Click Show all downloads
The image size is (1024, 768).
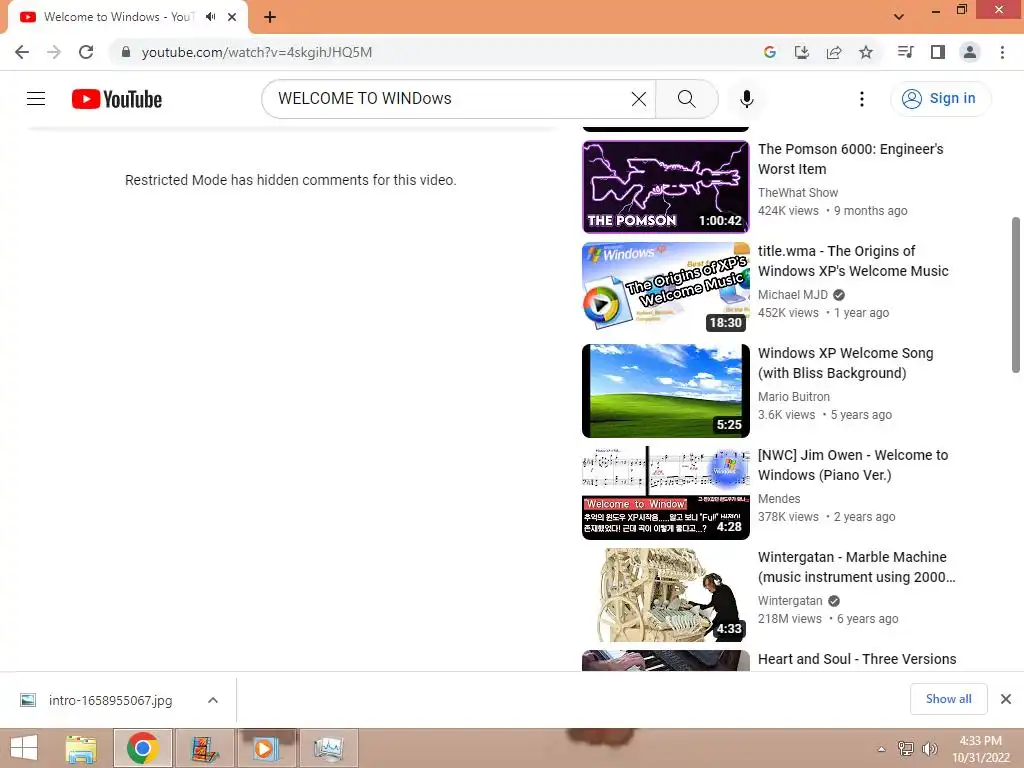[948, 699]
